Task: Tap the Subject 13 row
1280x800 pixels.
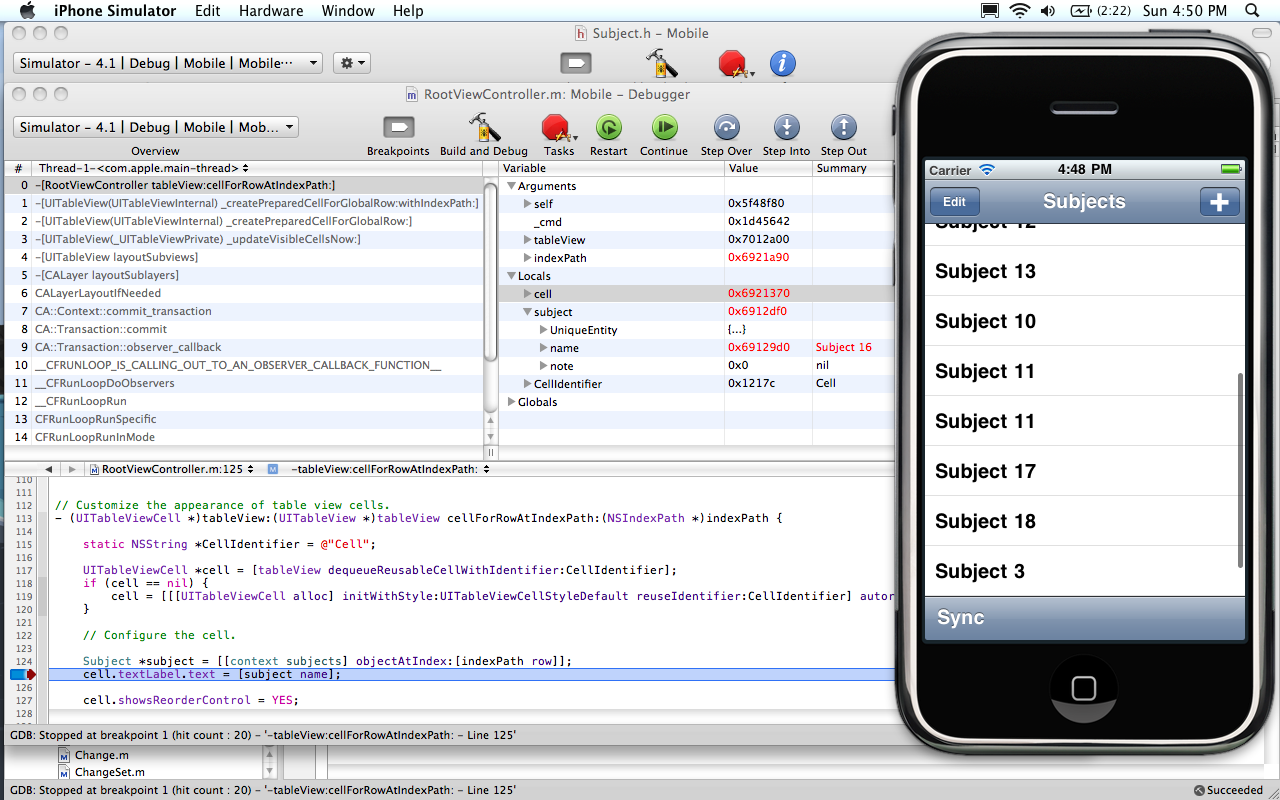Action: click(x=1084, y=271)
